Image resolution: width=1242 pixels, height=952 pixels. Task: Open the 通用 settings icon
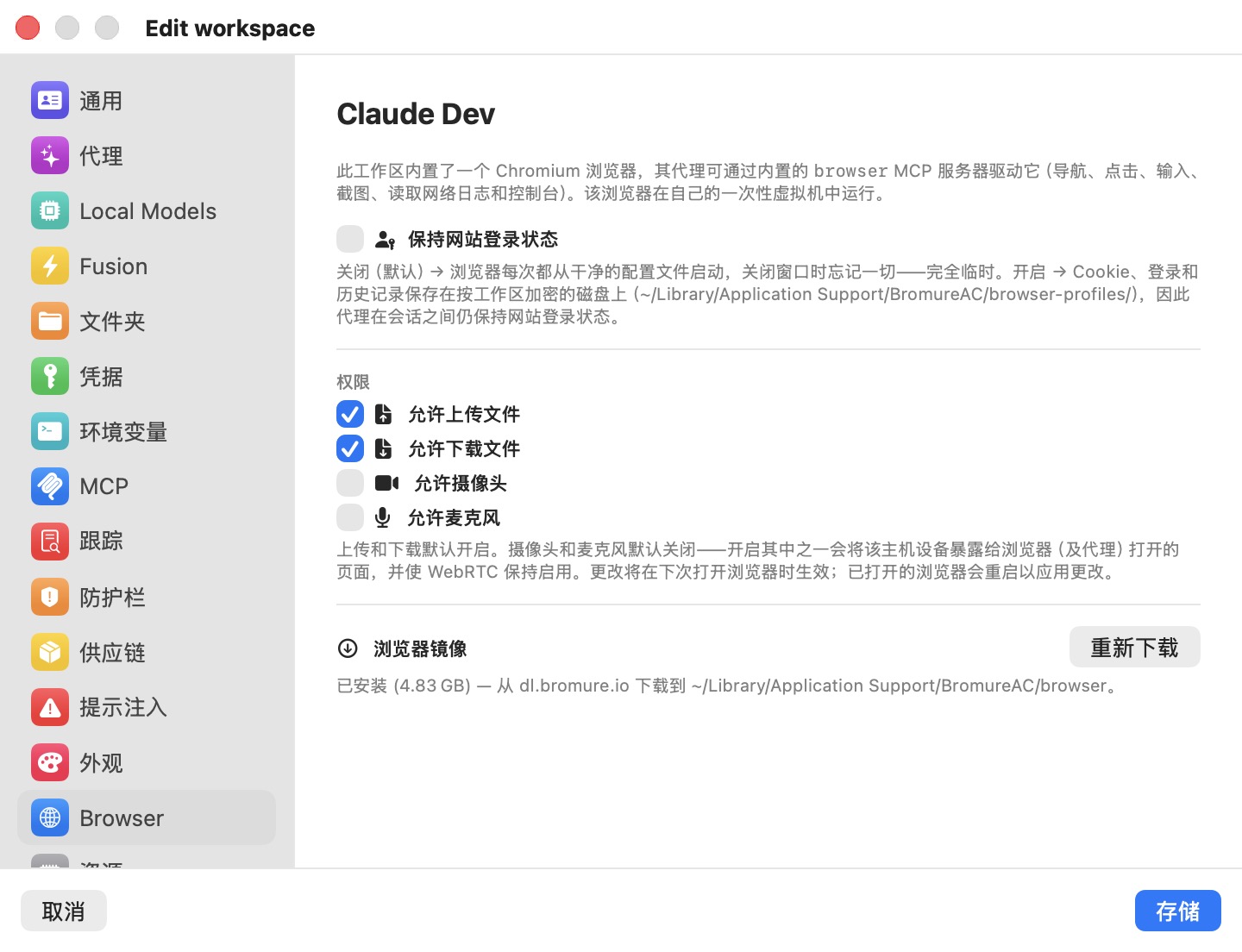[50, 101]
